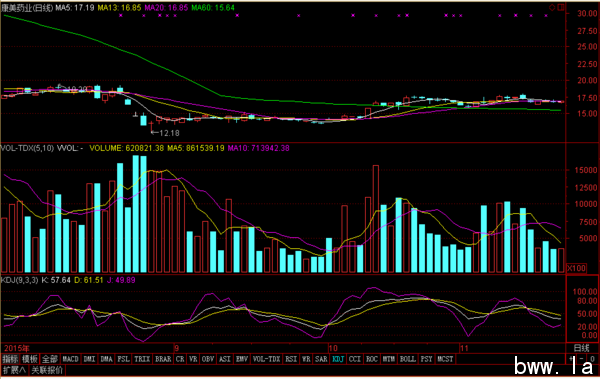
Task: Select the MCST indicator tab
Action: [x=445, y=359]
